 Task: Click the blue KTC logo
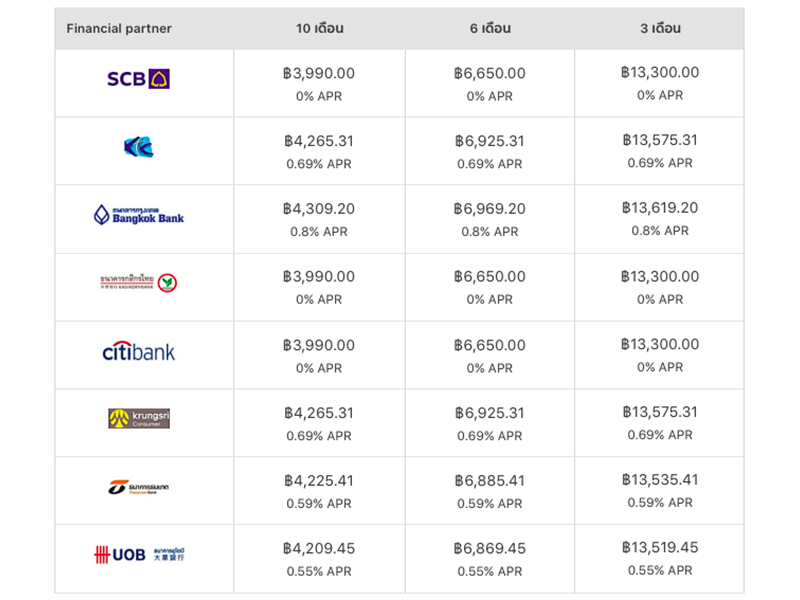[138, 148]
